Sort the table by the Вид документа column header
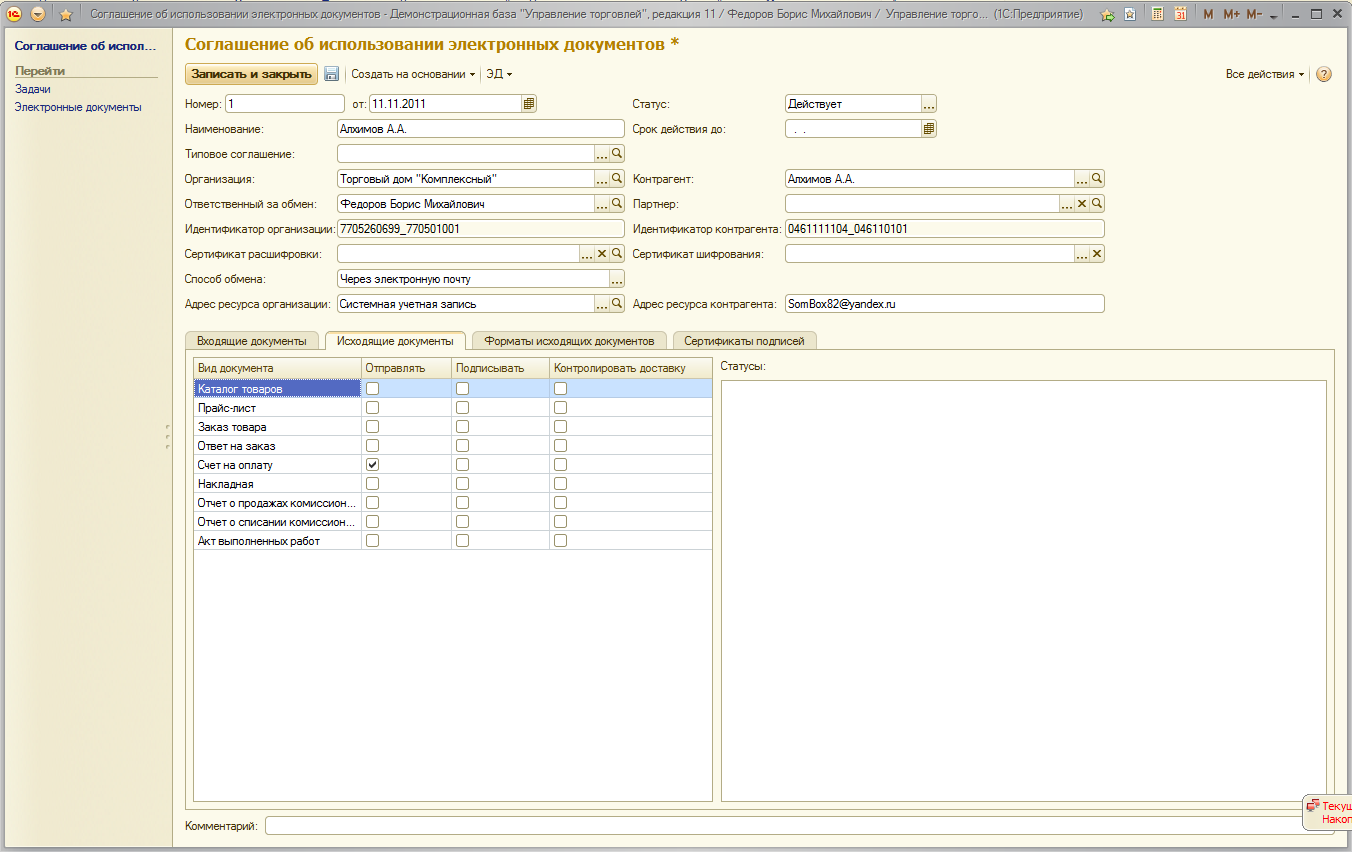The image size is (1352, 852). [277, 368]
